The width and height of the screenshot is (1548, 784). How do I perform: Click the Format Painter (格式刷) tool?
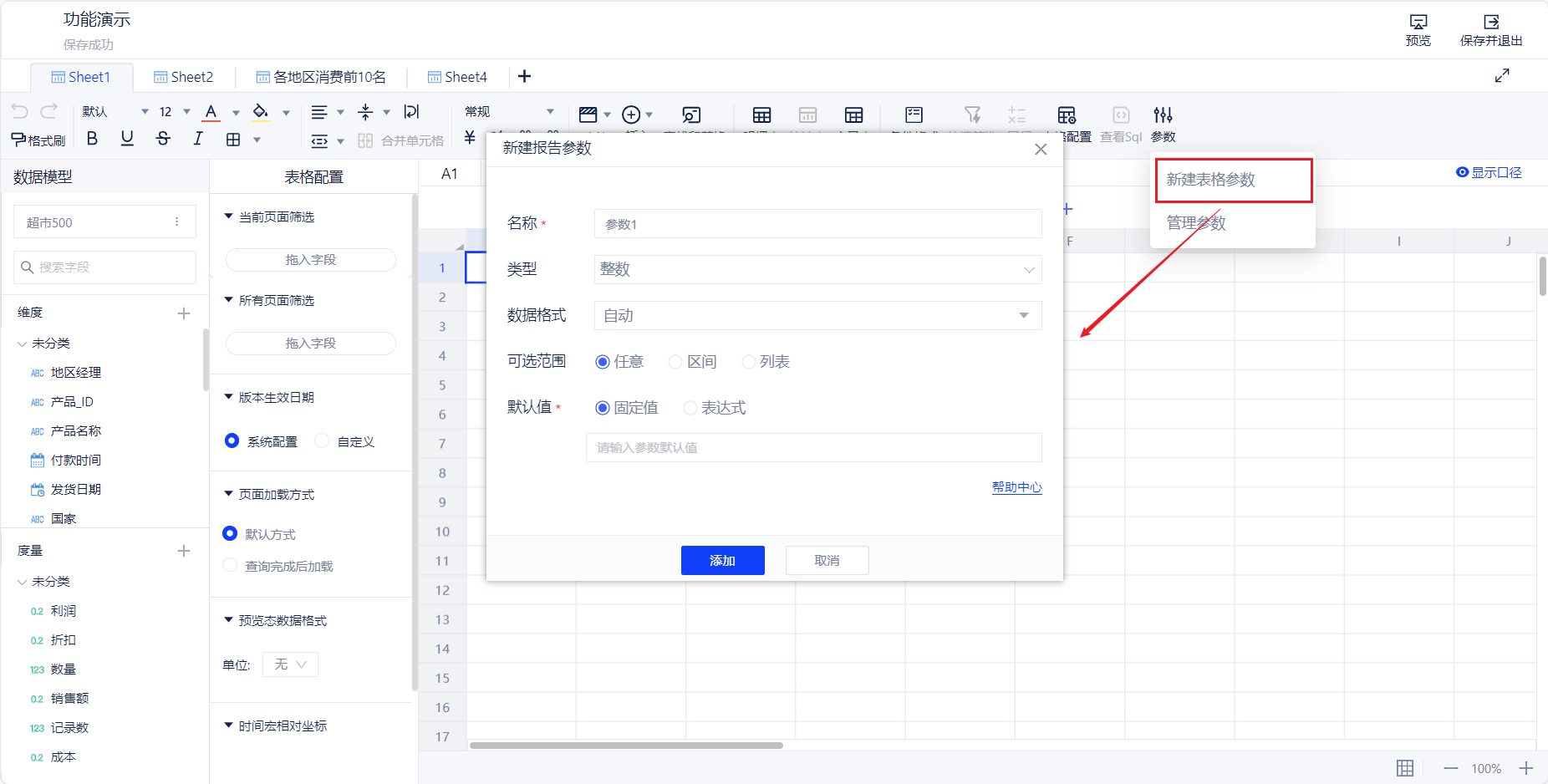point(38,140)
